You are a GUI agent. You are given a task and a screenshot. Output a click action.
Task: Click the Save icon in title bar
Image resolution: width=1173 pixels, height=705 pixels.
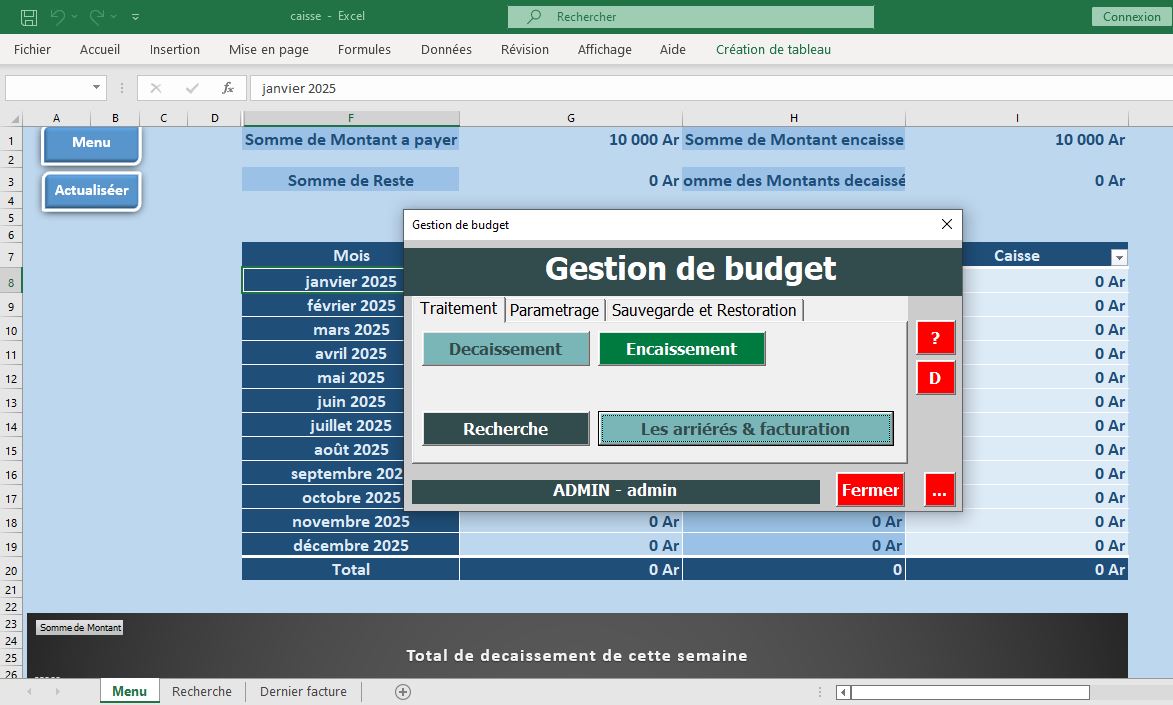(x=29, y=17)
